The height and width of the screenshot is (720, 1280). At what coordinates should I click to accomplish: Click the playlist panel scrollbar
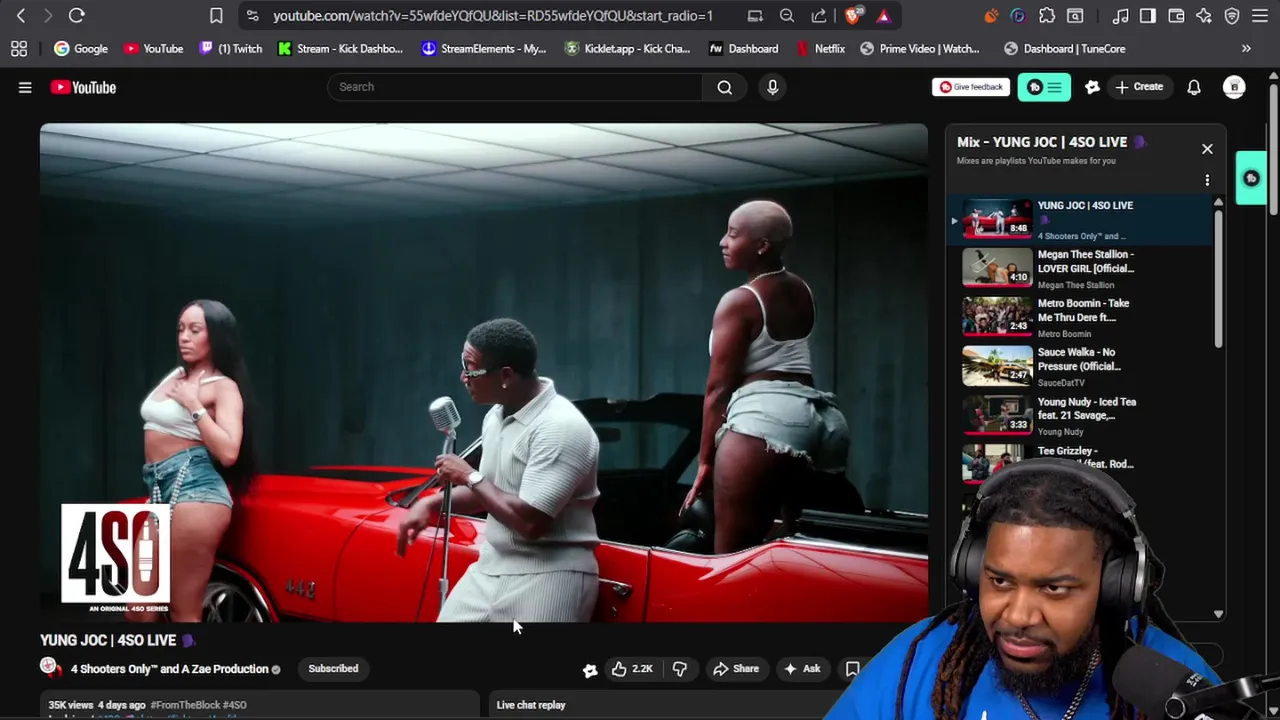coord(1218,280)
